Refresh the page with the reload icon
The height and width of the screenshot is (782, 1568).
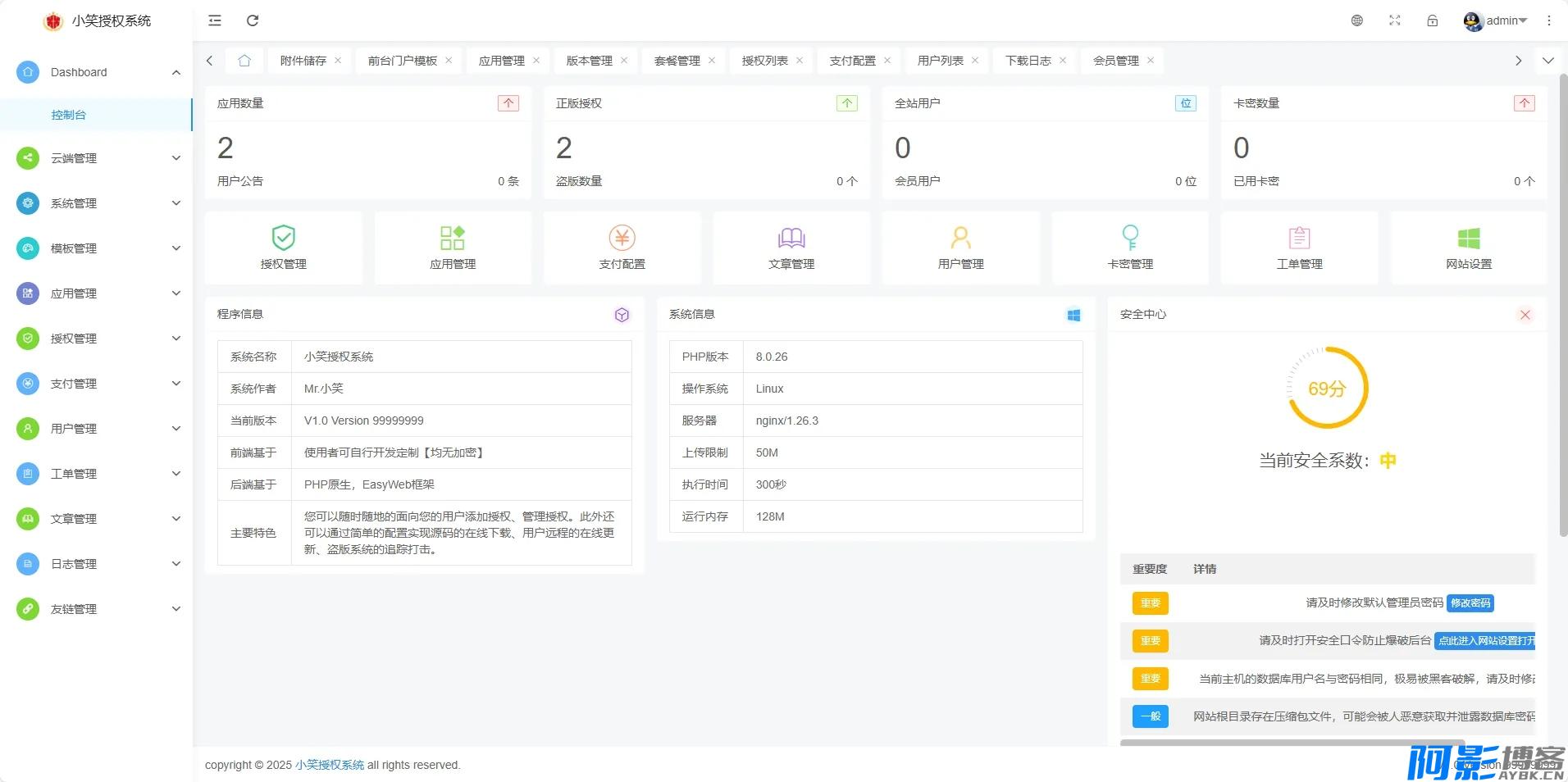click(253, 20)
